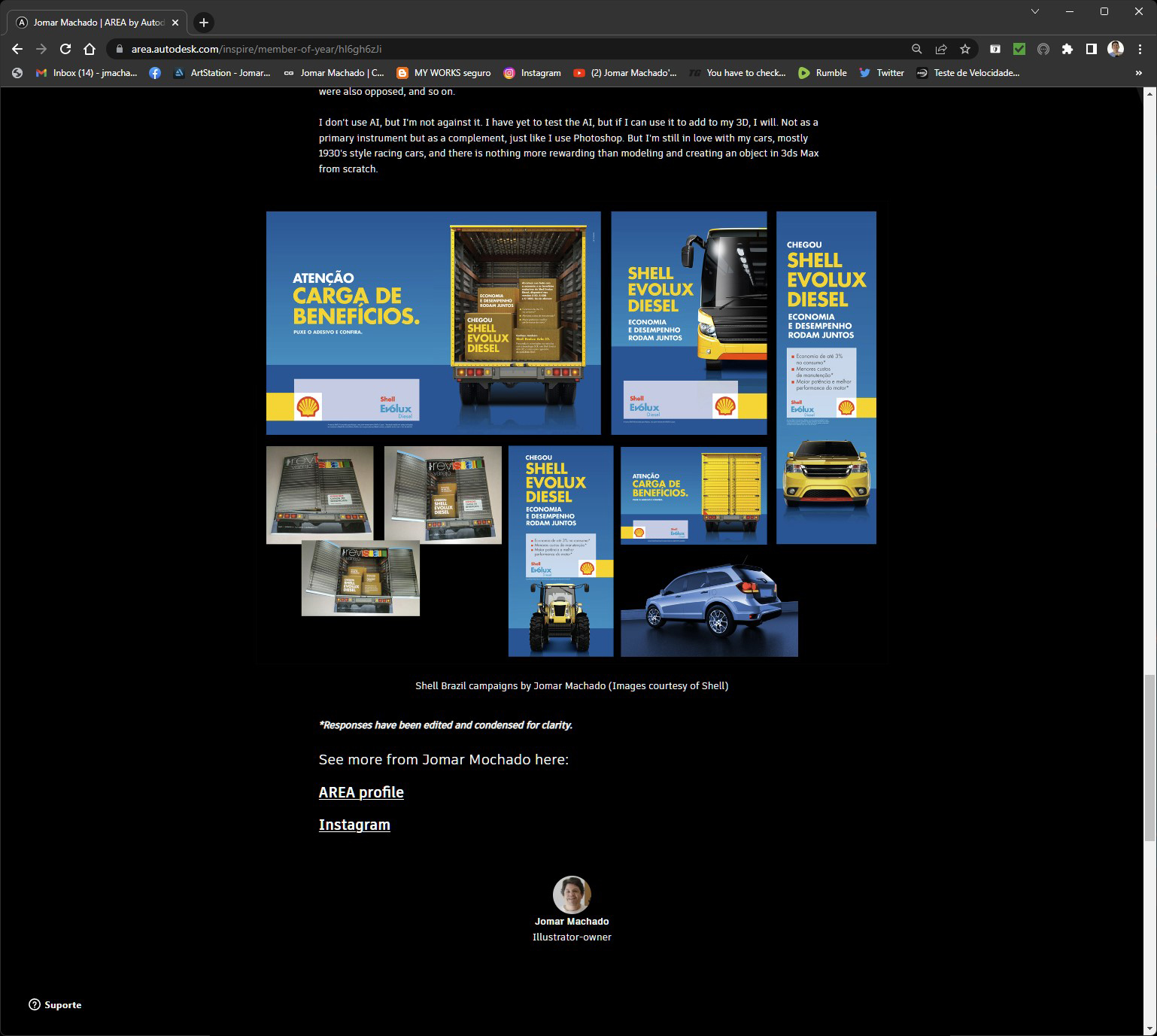
Task: Click Jomar Machado author avatar
Action: point(572,895)
